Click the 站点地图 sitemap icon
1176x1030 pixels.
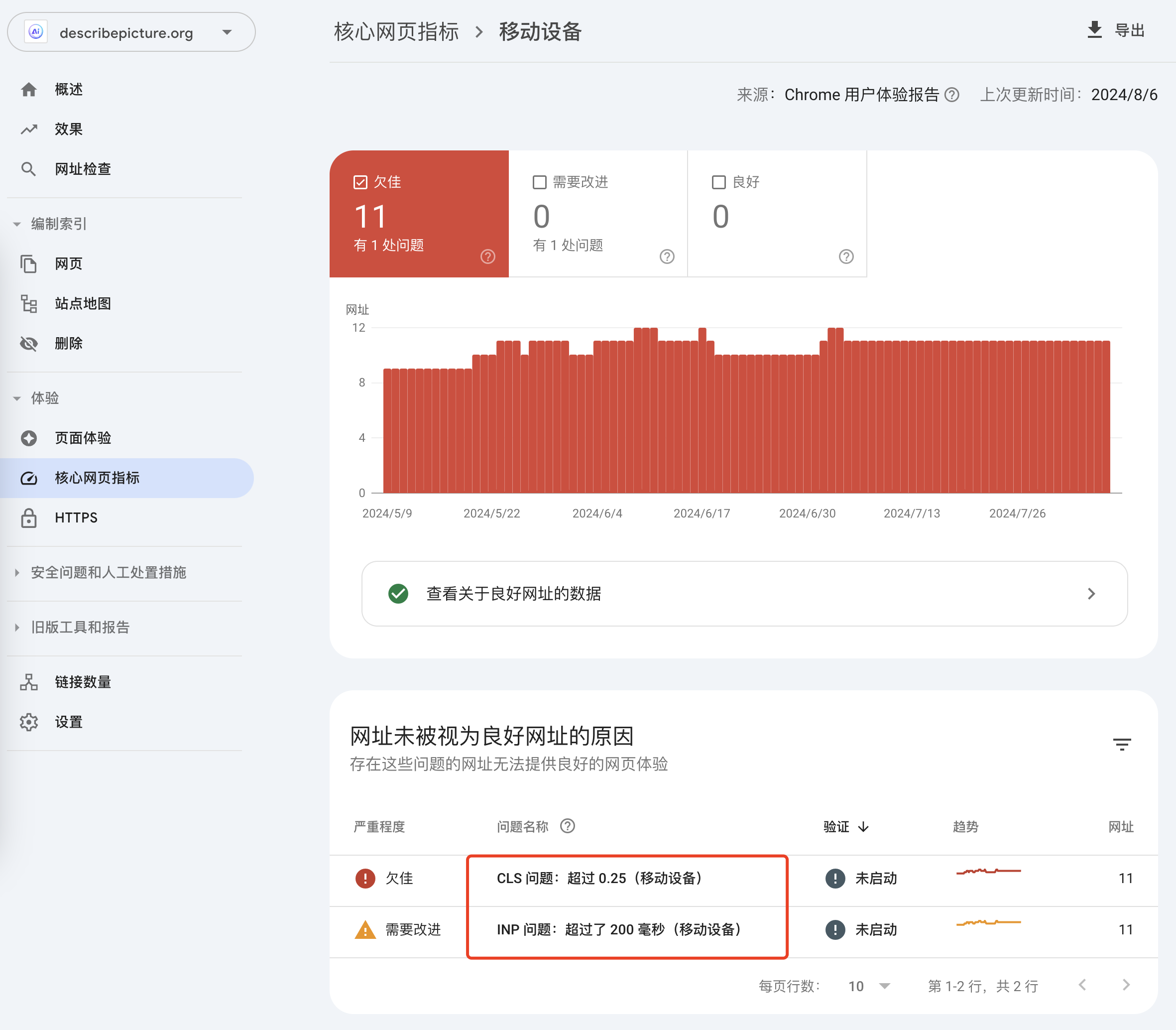pyautogui.click(x=29, y=303)
